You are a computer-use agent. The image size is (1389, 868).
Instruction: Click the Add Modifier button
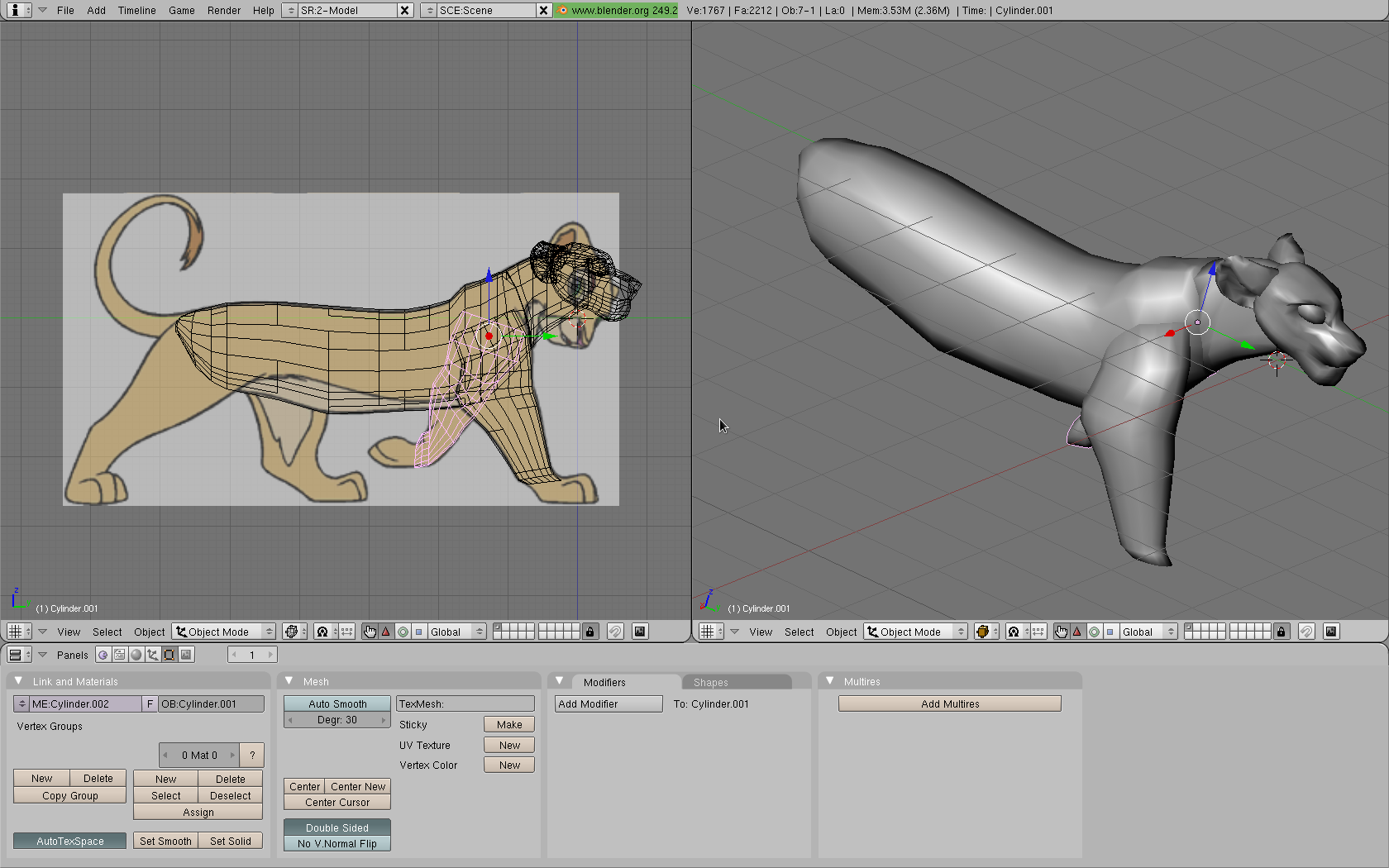(x=609, y=703)
